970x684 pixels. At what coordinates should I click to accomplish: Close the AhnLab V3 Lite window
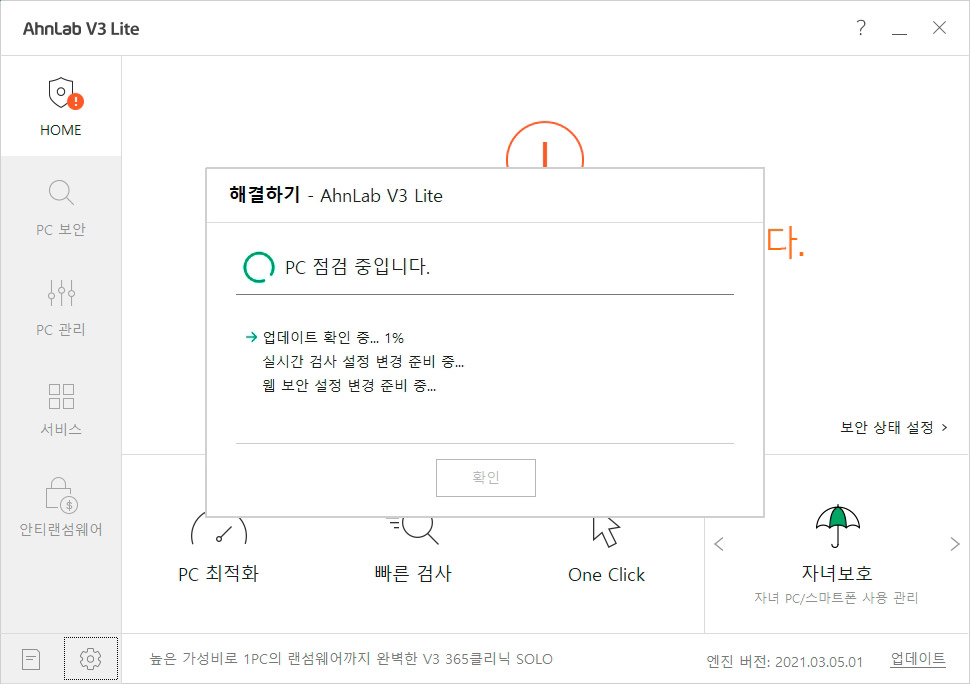pos(939,27)
